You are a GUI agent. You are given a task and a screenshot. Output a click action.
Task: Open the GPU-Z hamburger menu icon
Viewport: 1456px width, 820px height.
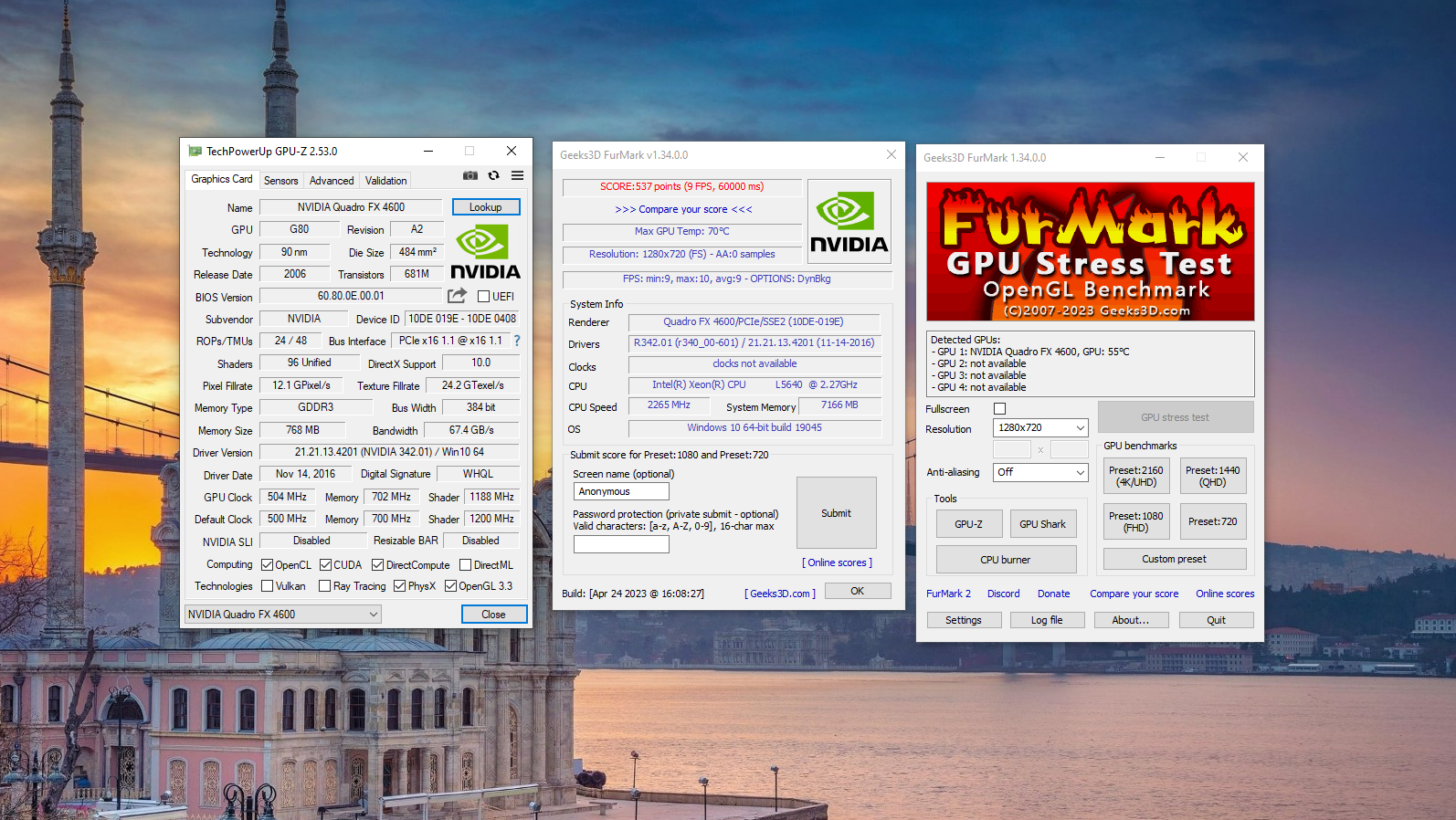point(517,175)
